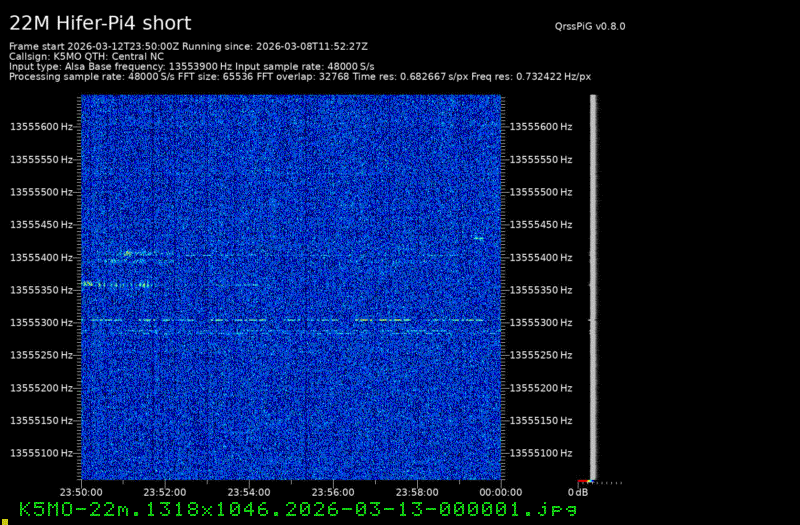Click the "00:00:00" time axis label
Screen dimensions: 800x525
tap(501, 493)
